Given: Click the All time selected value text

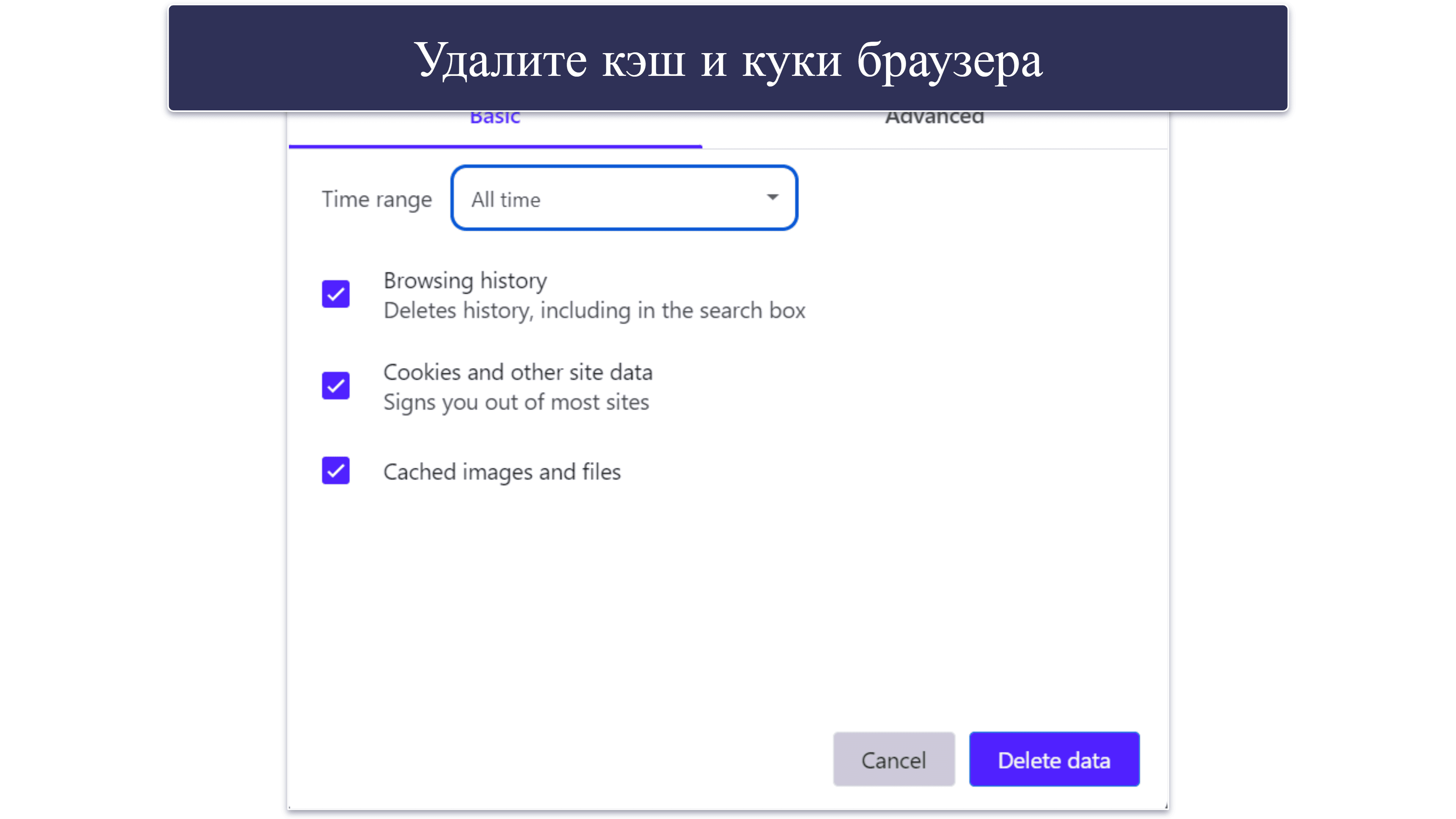Looking at the screenshot, I should coord(506,200).
